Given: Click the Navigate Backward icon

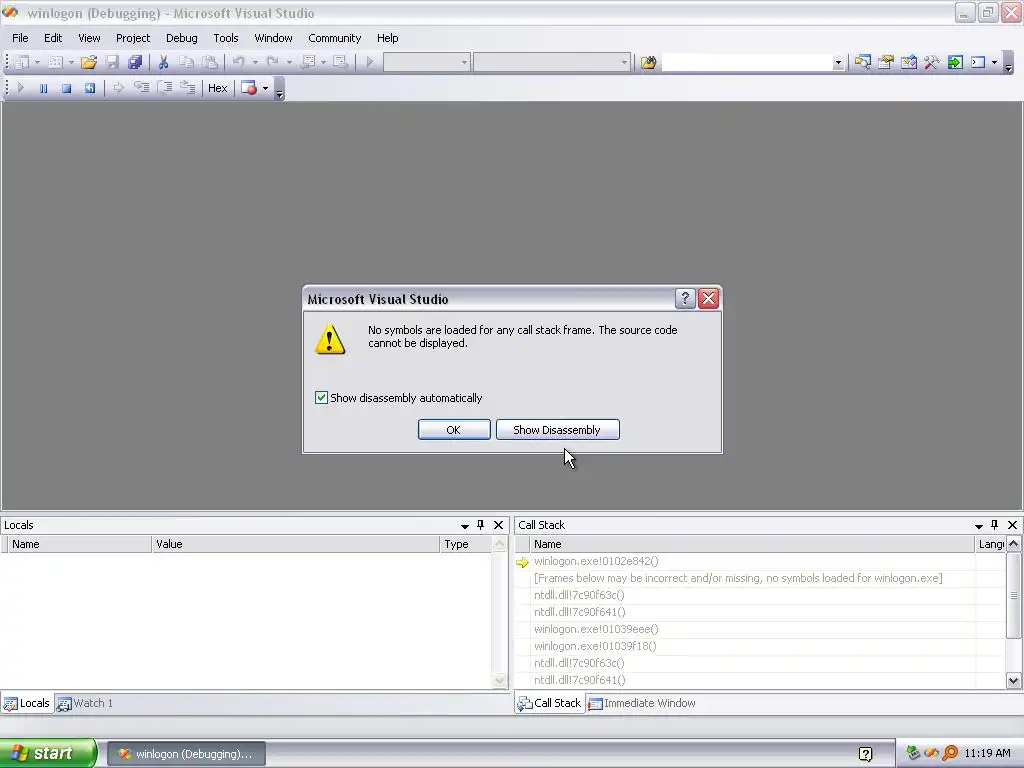Looking at the screenshot, I should [x=308, y=62].
